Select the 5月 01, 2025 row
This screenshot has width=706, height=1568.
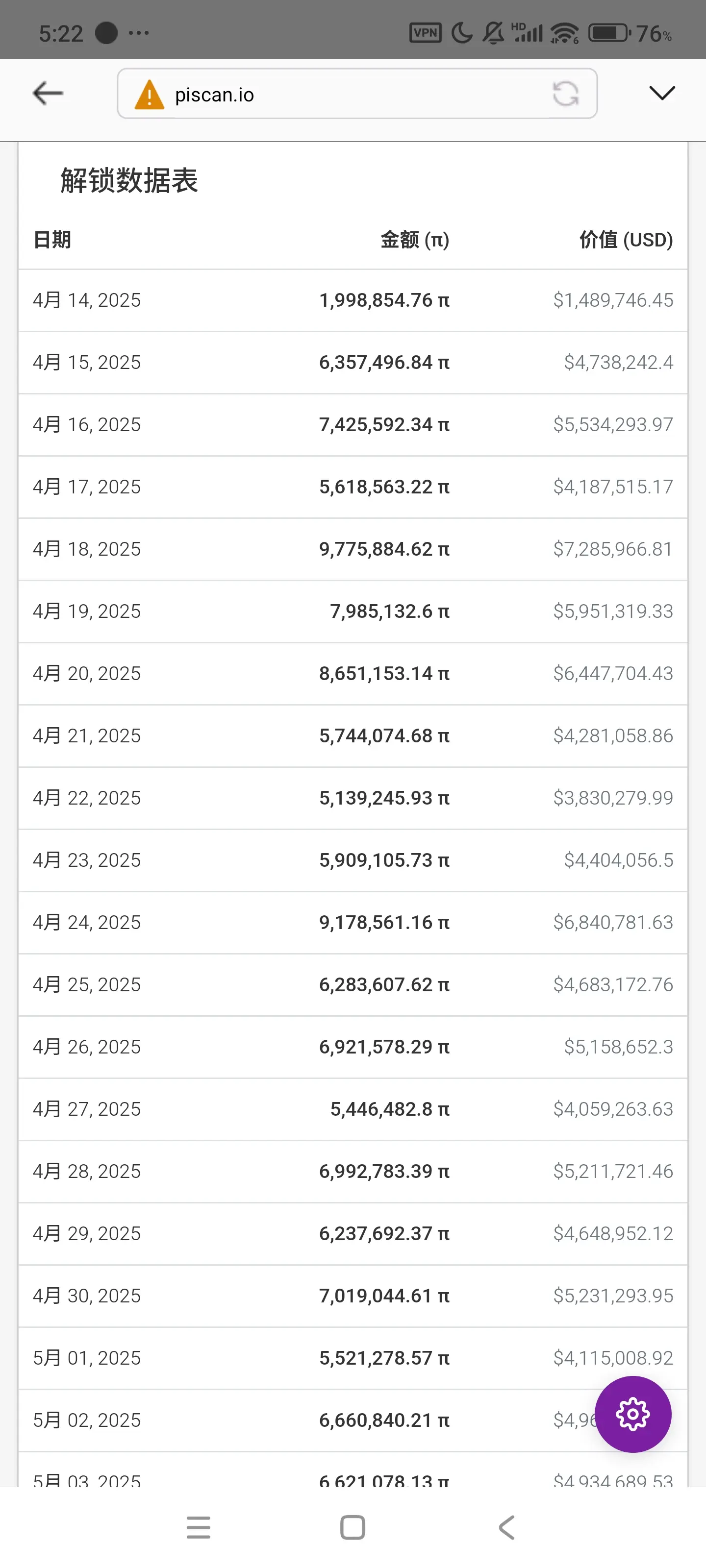point(353,1358)
